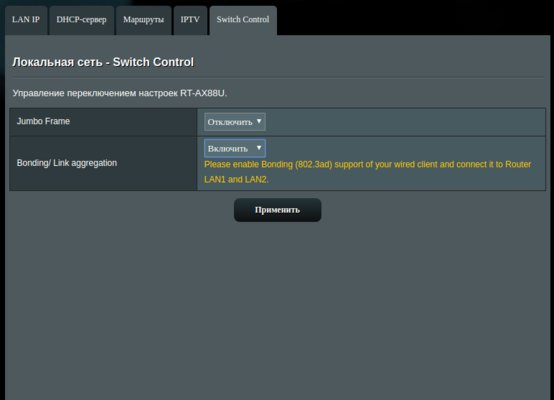Expand the Bonding Включить combo box
This screenshot has height=400, width=554.
tap(235, 148)
